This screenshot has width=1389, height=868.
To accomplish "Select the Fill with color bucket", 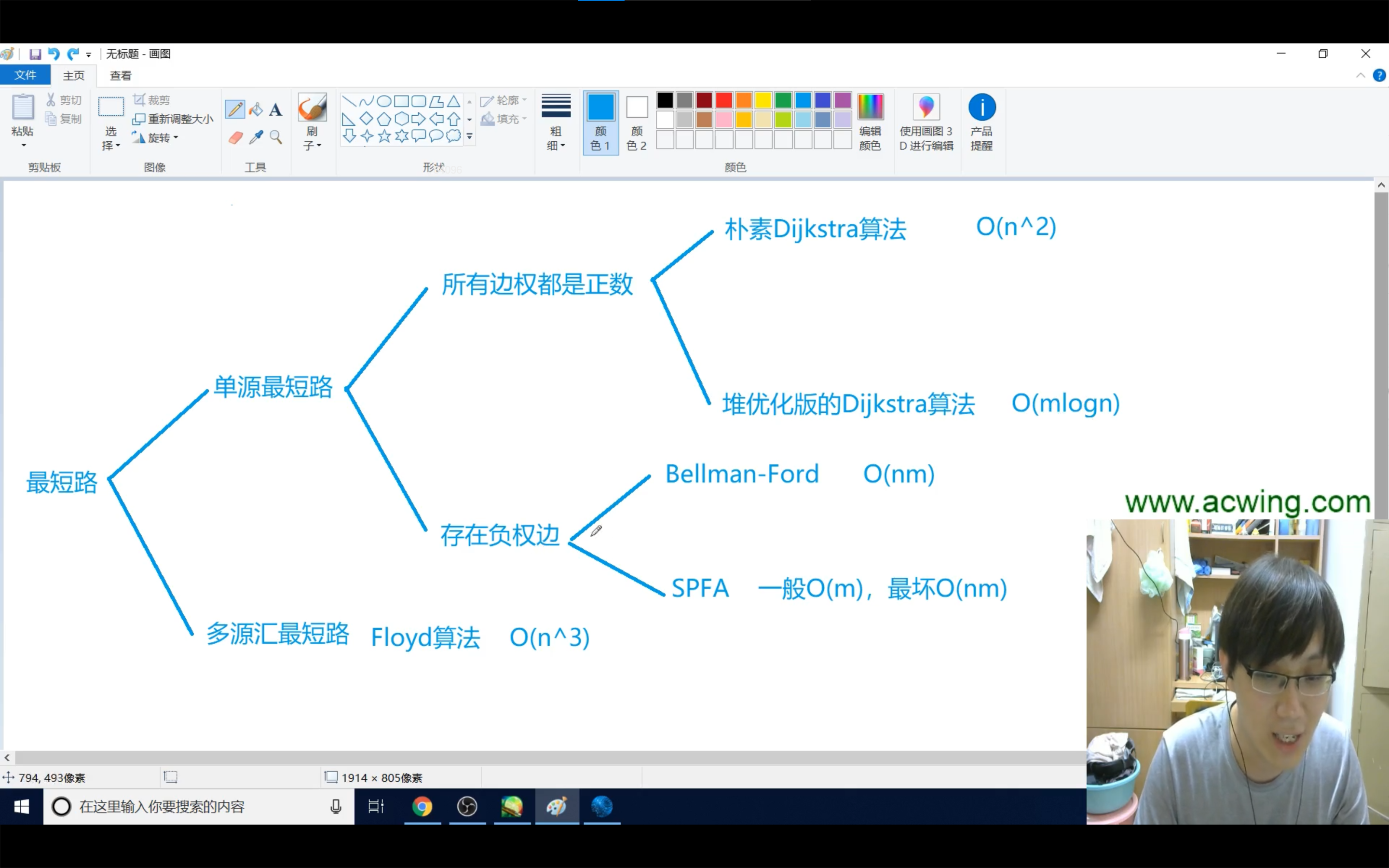I will tap(256, 109).
